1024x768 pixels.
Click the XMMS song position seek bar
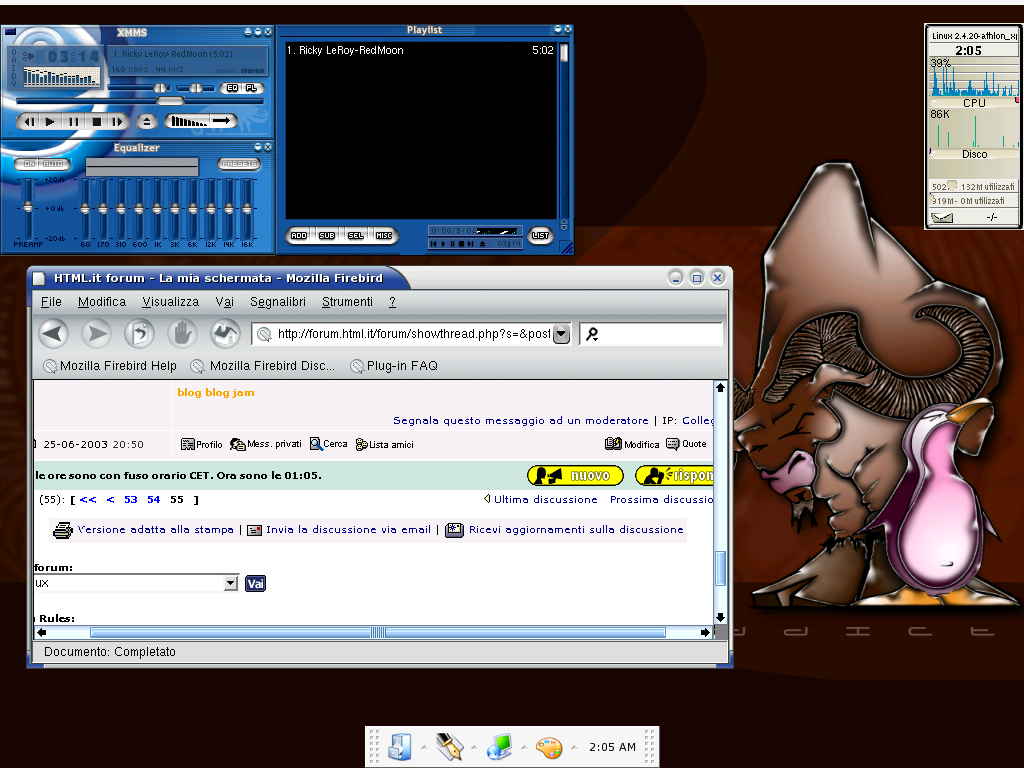pos(140,101)
